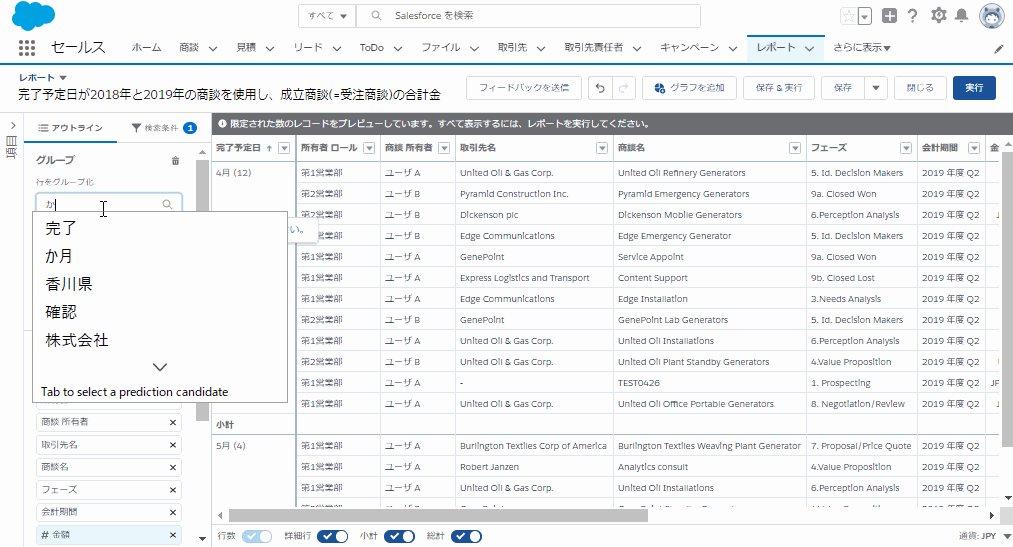
Task: Open the リード nav tab
Action: pyautogui.click(x=308, y=48)
